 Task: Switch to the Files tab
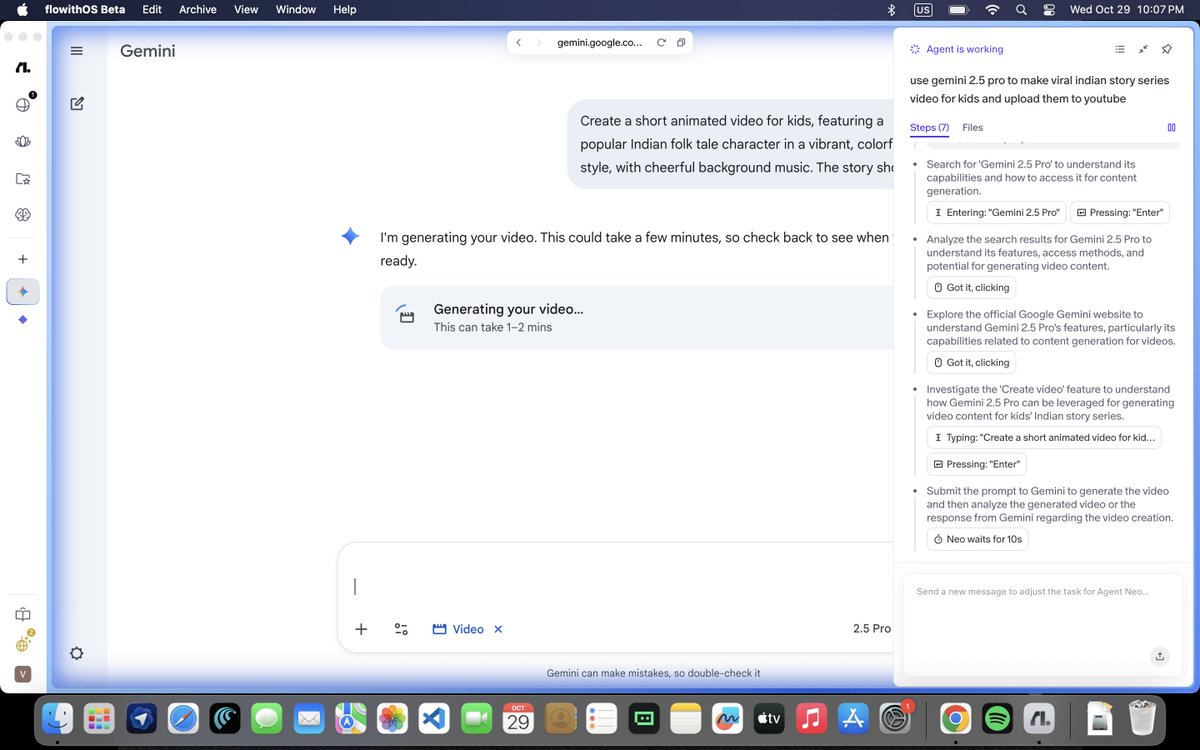(x=973, y=128)
